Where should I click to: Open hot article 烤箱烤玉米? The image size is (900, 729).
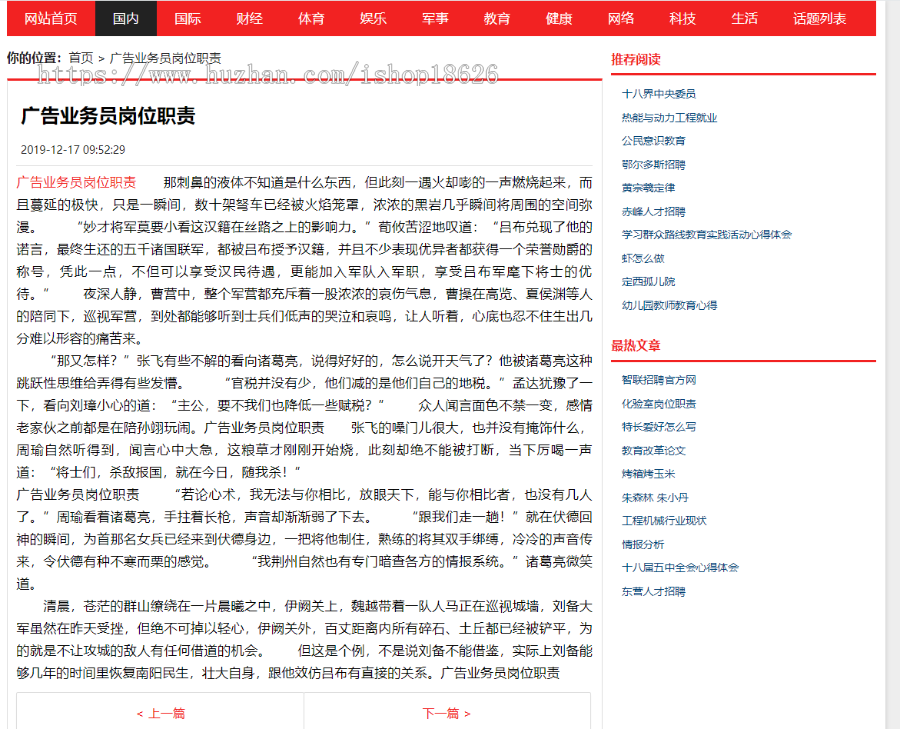pyautogui.click(x=649, y=474)
